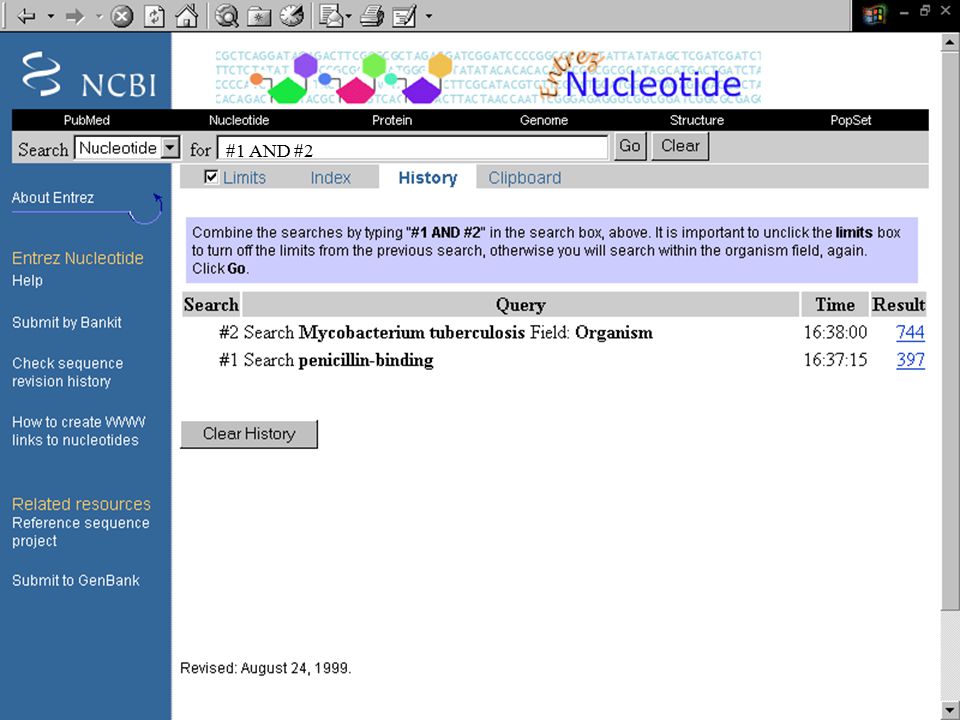The image size is (960, 720).
Task: Open the Back button history dropdown arrow
Action: [x=51, y=15]
